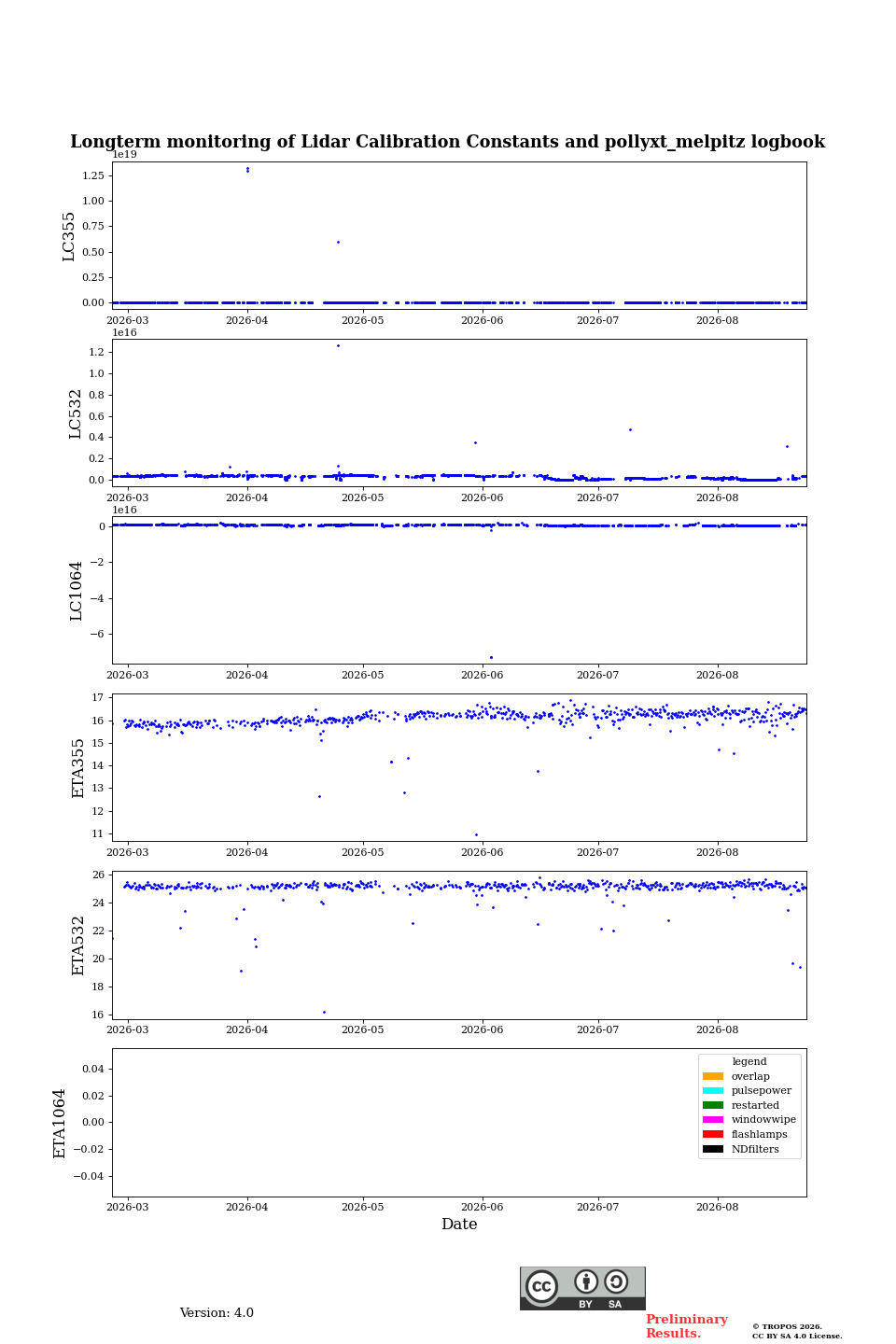The width and height of the screenshot is (896, 1344).
Task: Click the LC355 outlier point at 0.6e19
Action: click(x=338, y=242)
